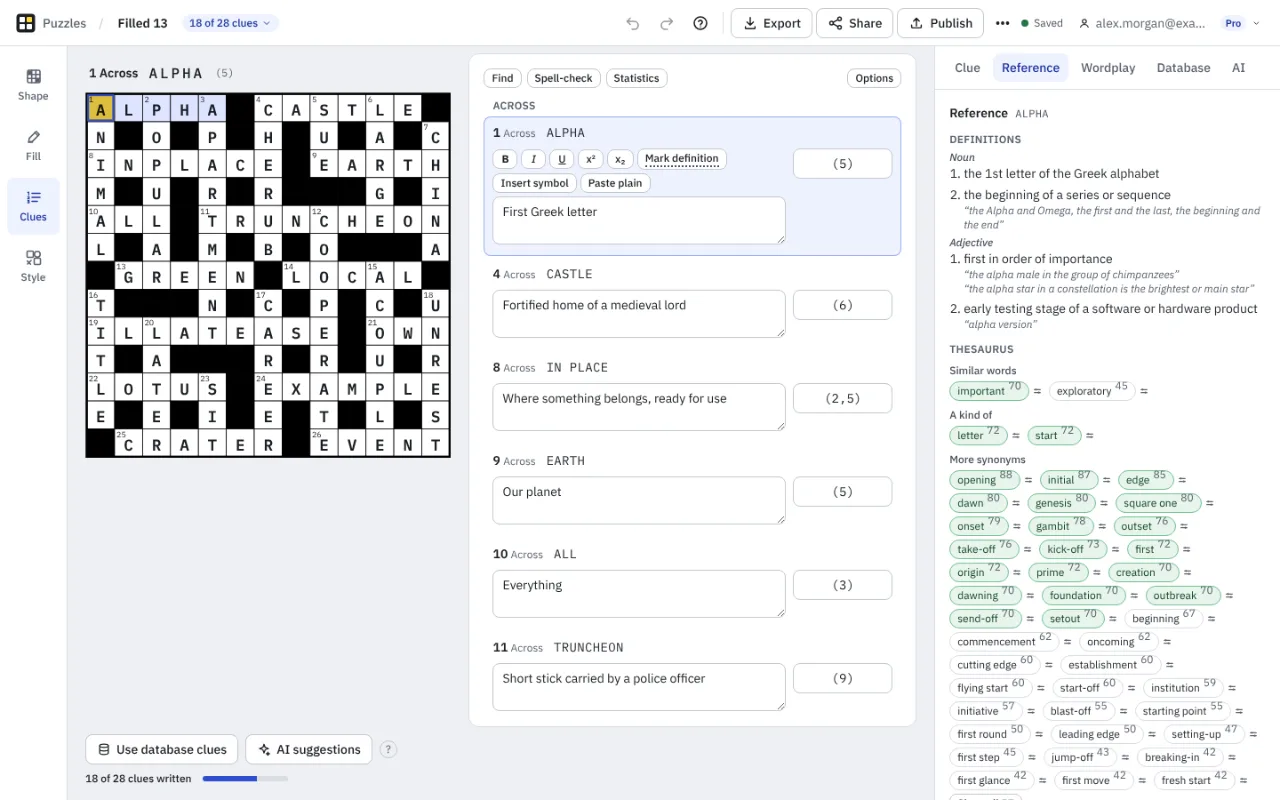Click AI suggestions button
Image resolution: width=1280 pixels, height=800 pixels.
pos(309,749)
